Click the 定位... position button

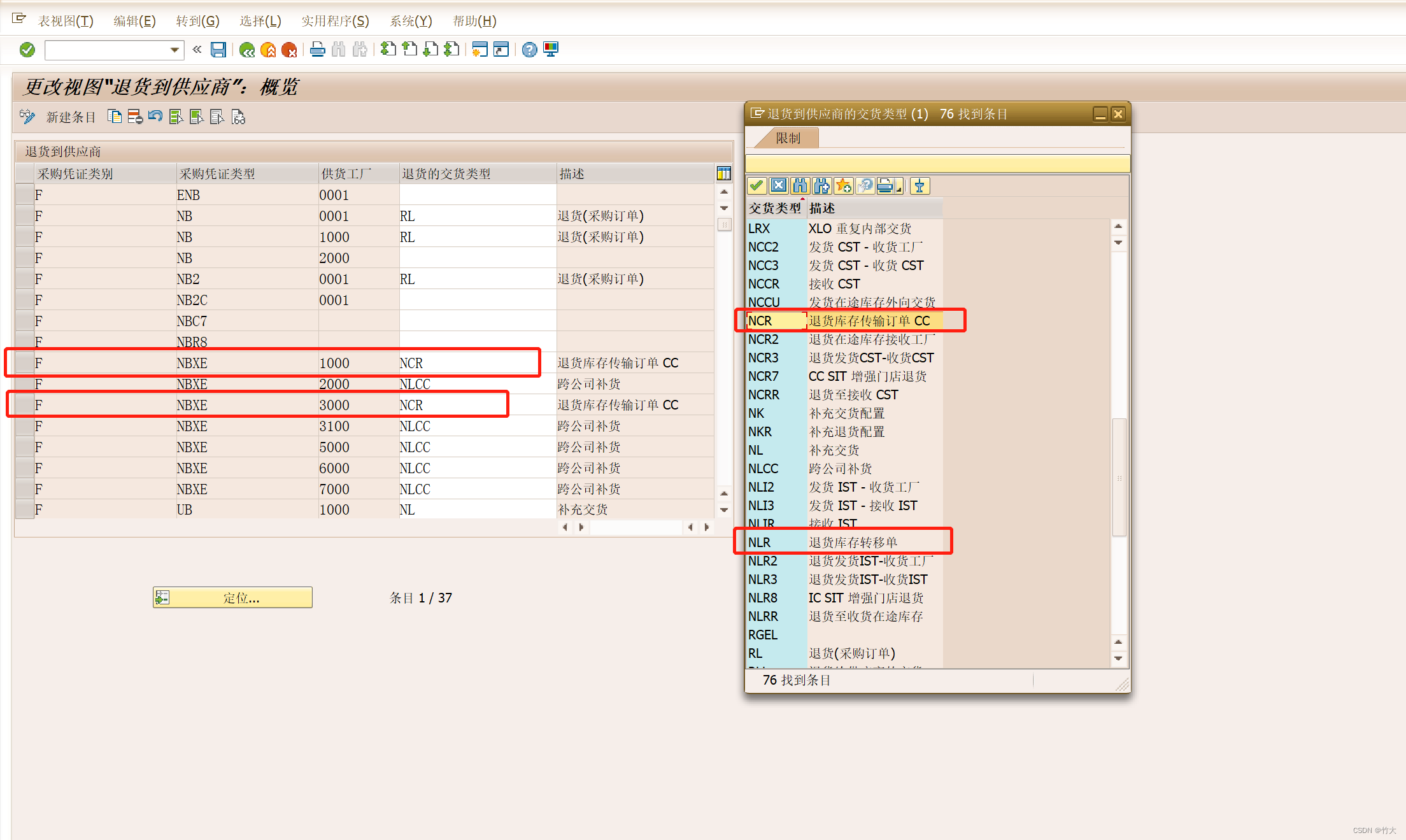(x=233, y=597)
